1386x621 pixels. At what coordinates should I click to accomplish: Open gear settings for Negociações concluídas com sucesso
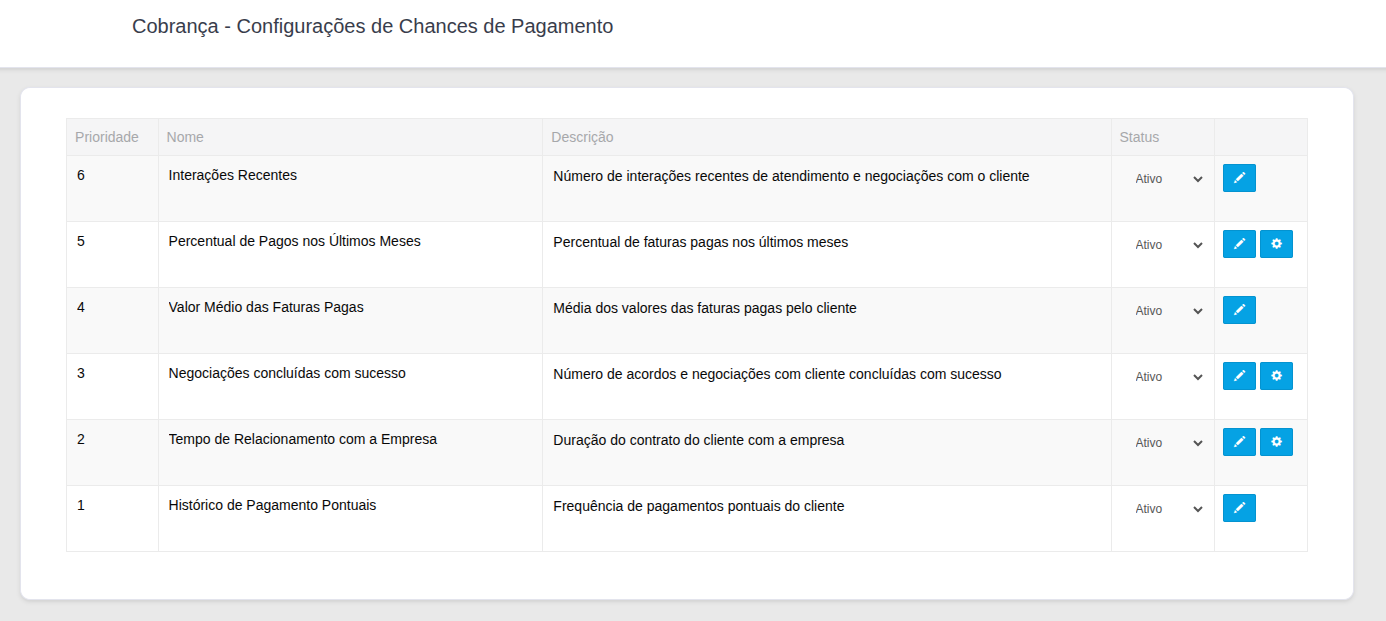point(1276,376)
